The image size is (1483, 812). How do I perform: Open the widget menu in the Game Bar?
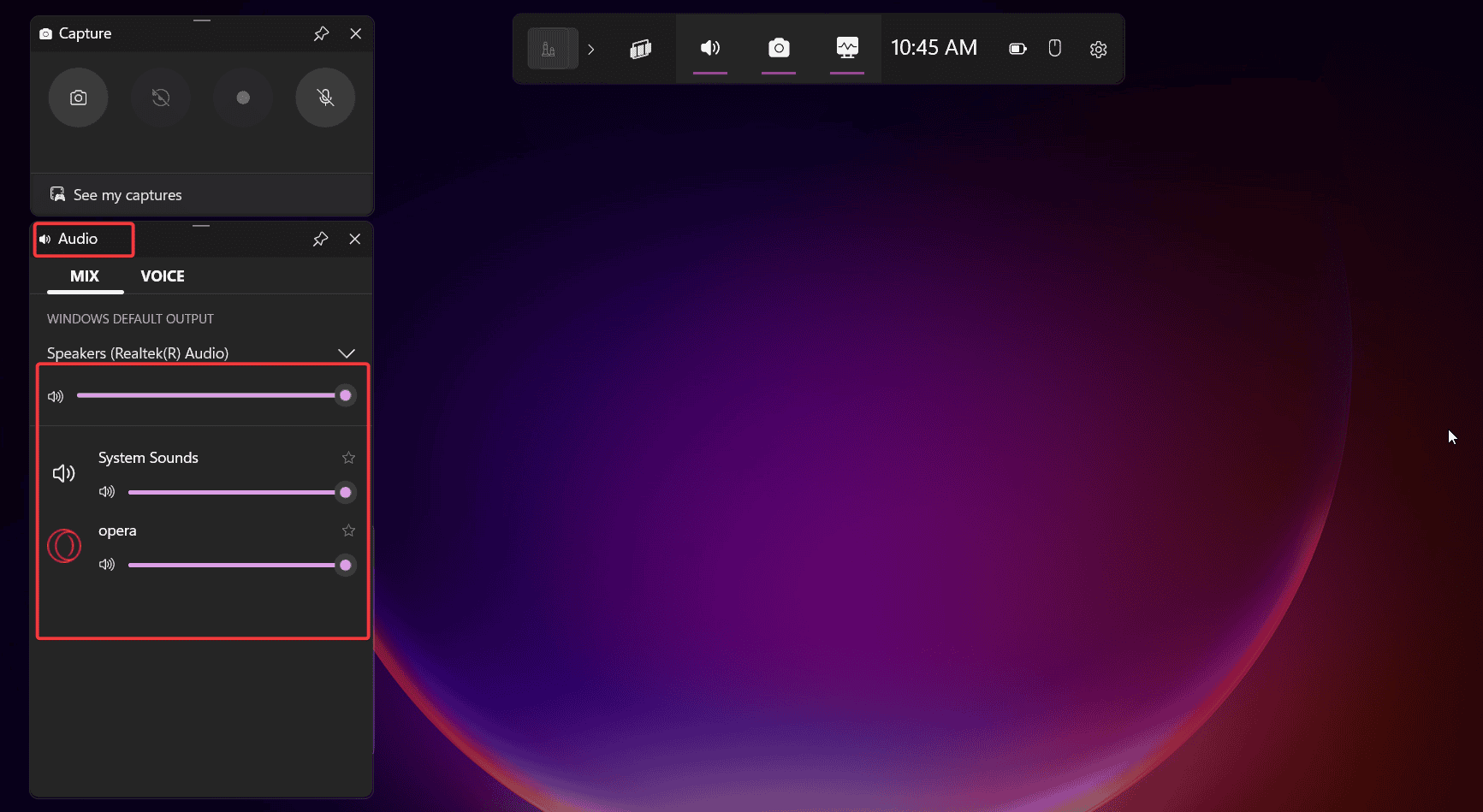(641, 49)
